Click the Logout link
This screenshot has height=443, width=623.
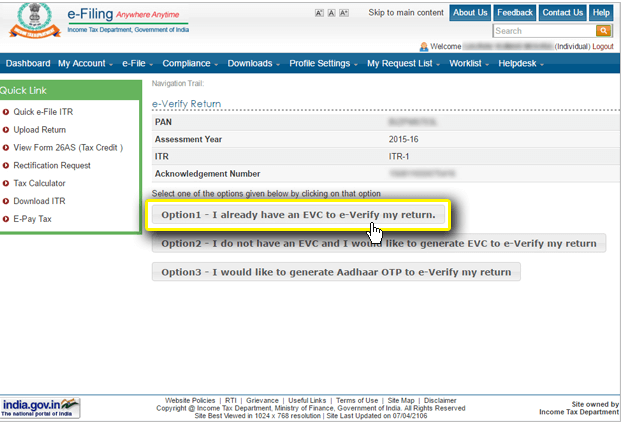(x=603, y=46)
